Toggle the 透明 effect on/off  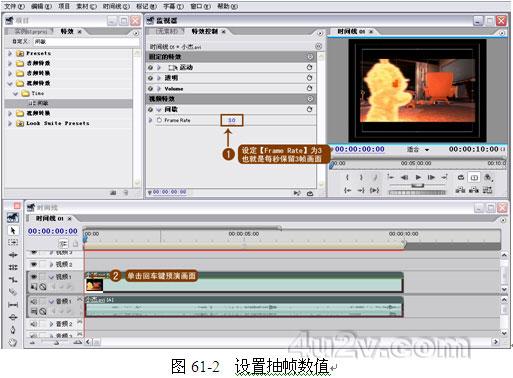click(x=150, y=78)
